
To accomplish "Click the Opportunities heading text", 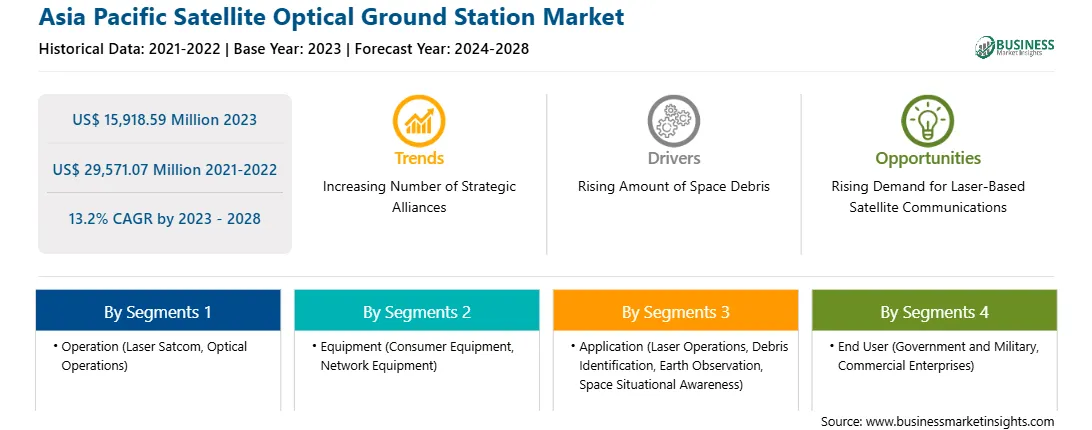I will (928, 158).
